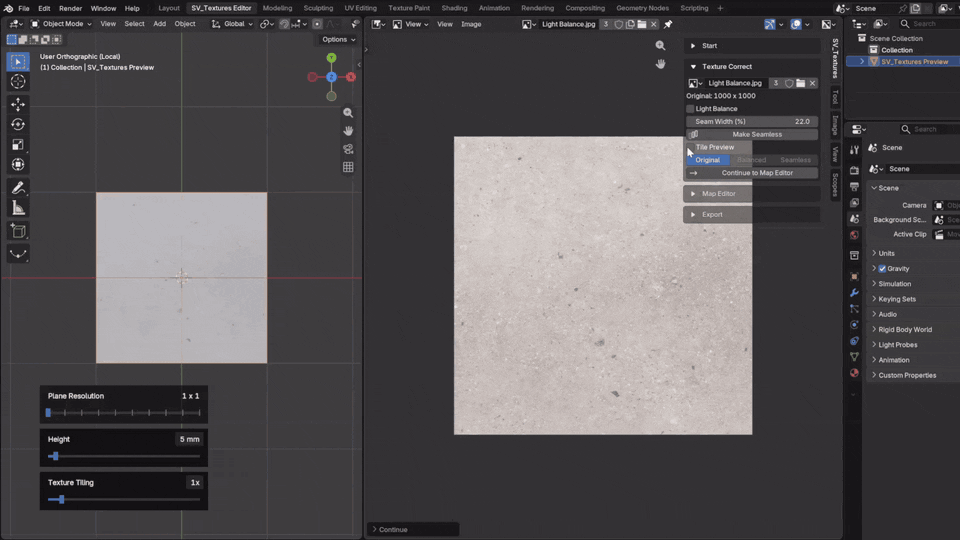
Task: Choose the Add Cube tool
Action: [18, 231]
